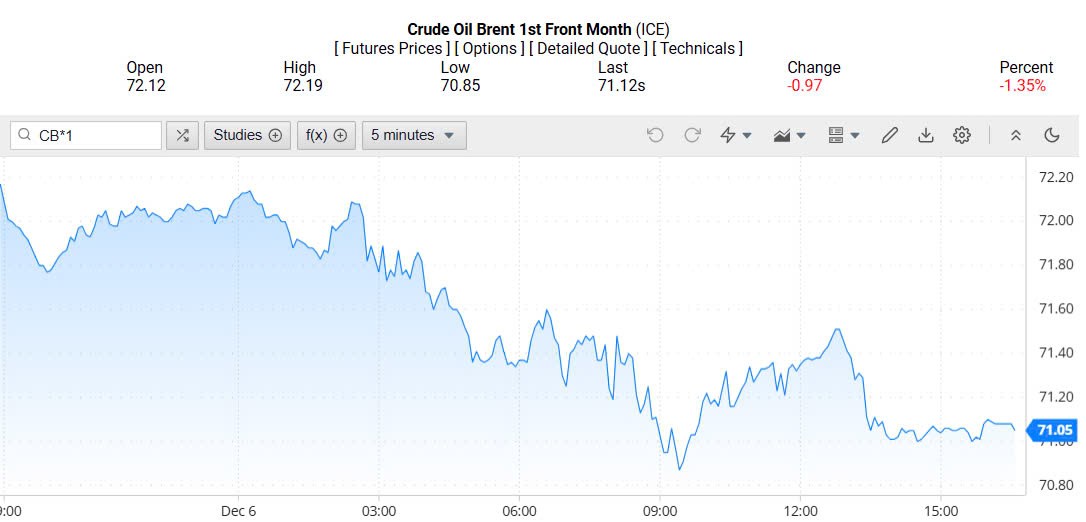Click the f(x) expression button
Viewport: 1086px width, 522px height.
pos(326,135)
